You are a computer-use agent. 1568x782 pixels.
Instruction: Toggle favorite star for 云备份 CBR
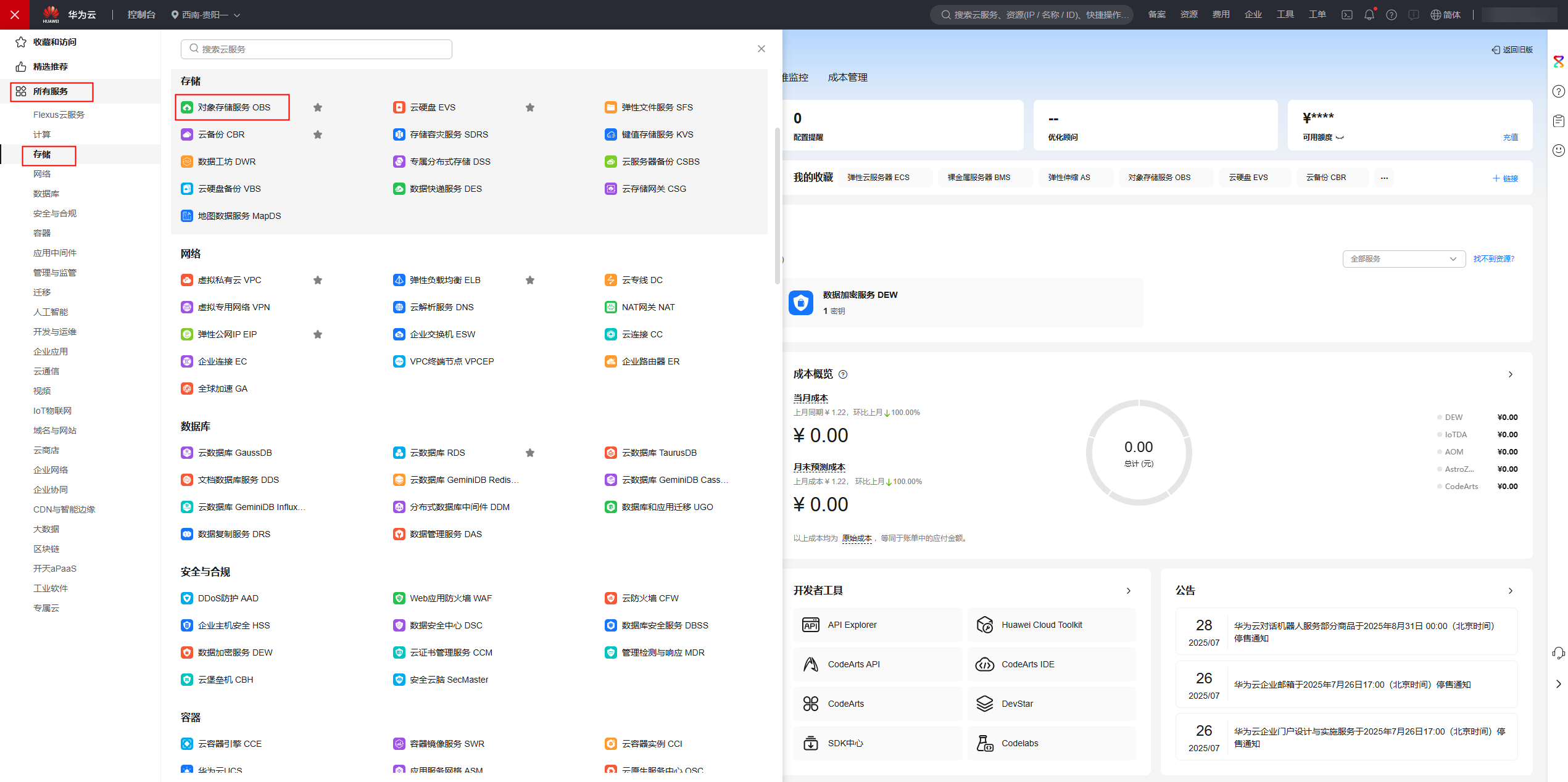(318, 134)
